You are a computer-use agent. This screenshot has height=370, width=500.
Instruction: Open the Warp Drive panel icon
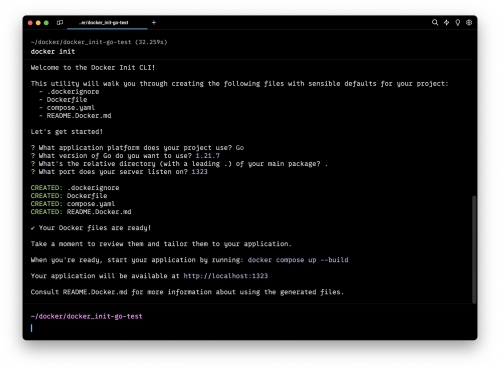pyautogui.click(x=60, y=23)
